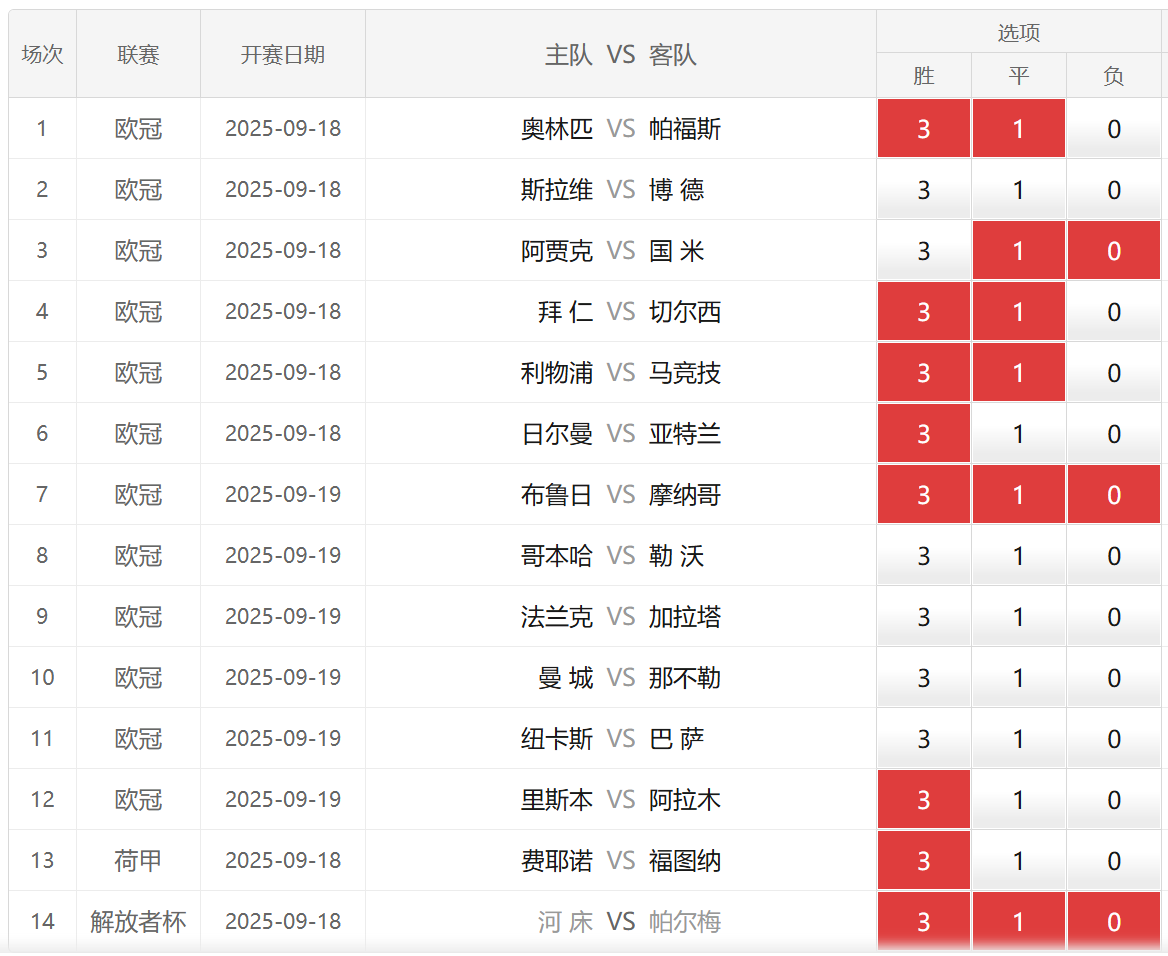Select 胜 (3) for 哥本哈 VS 勒沃

point(924,557)
